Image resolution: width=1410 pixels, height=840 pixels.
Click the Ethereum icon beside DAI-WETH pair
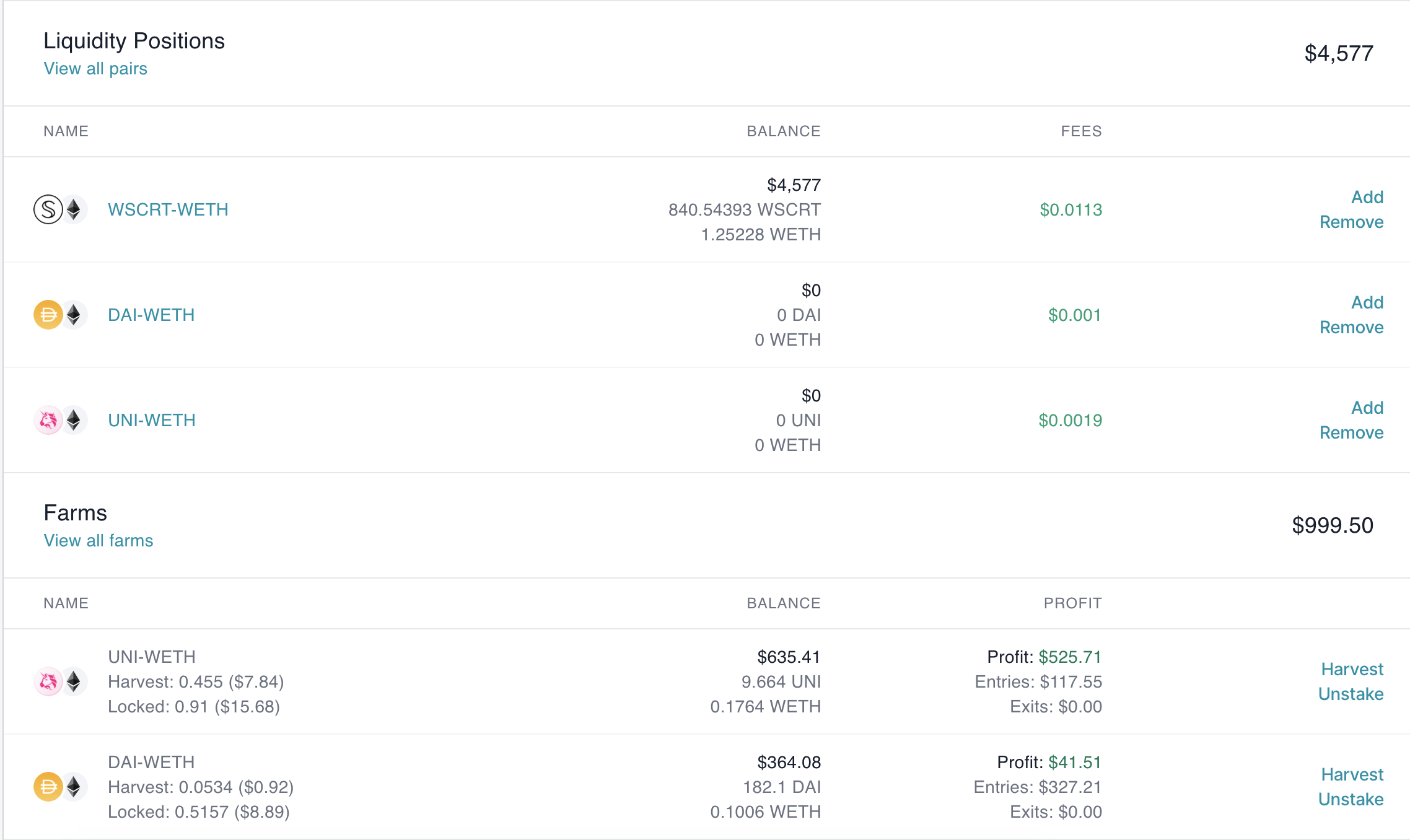(74, 315)
